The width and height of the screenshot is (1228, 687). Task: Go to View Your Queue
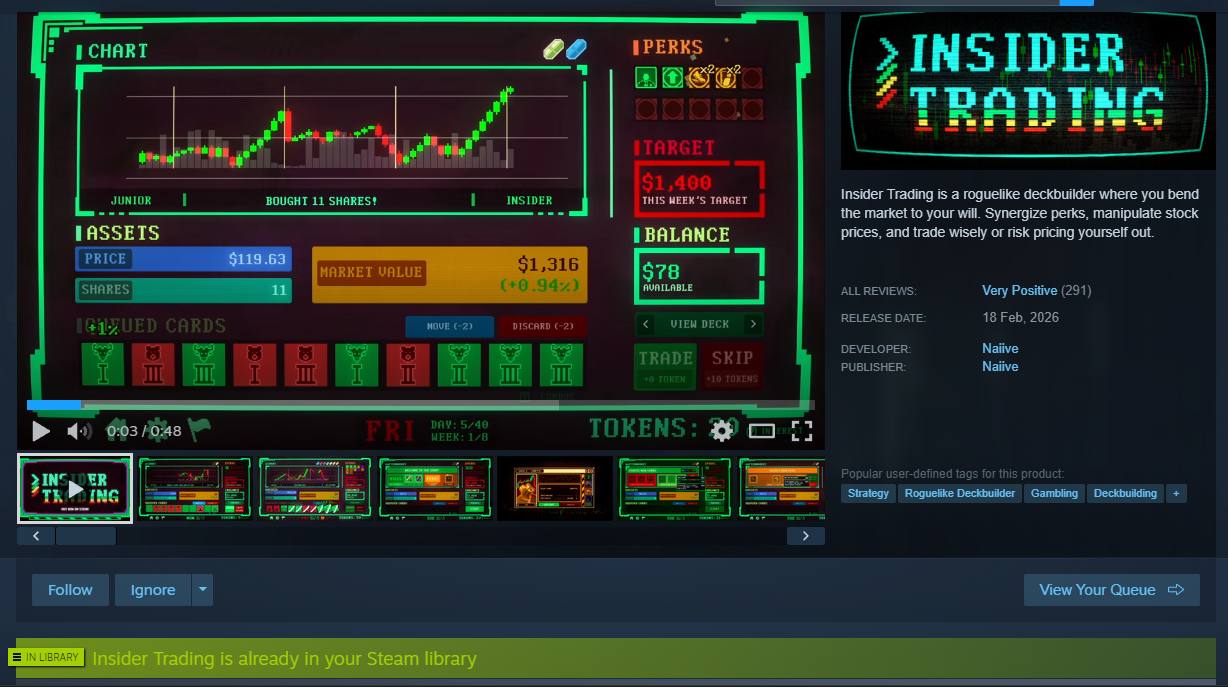click(x=1111, y=590)
